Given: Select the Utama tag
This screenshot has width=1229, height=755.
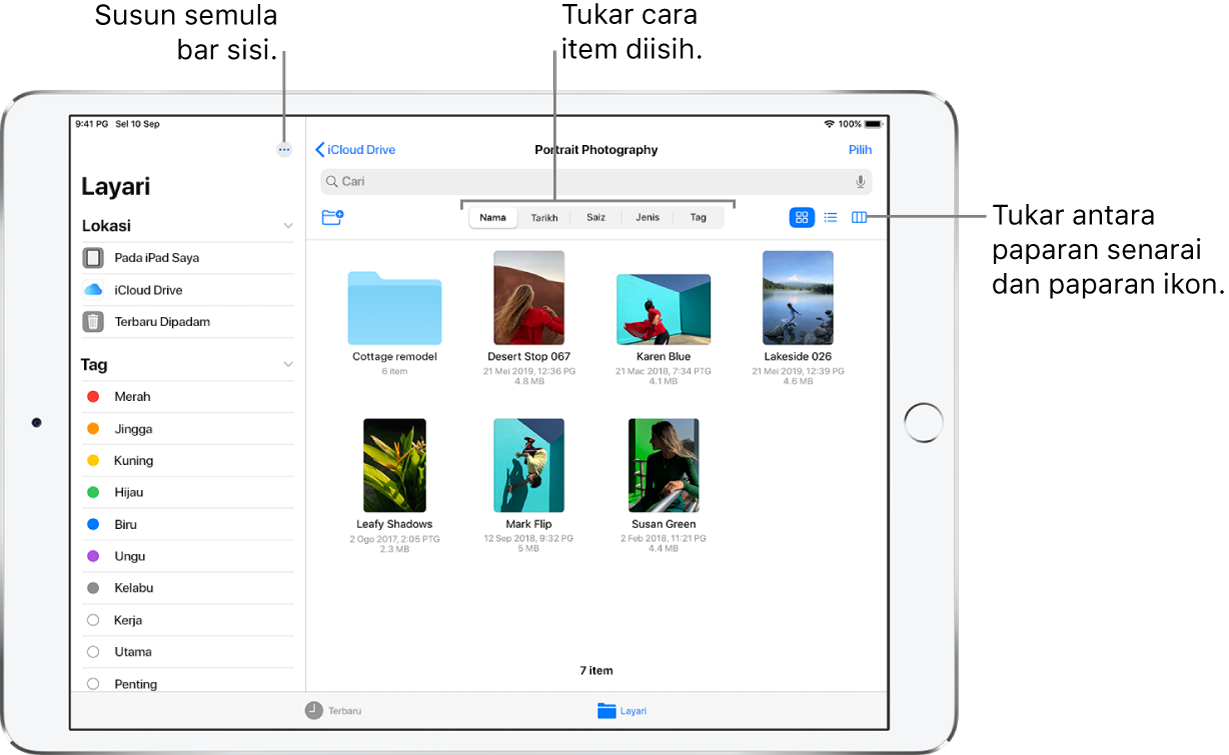Looking at the screenshot, I should tap(188, 652).
